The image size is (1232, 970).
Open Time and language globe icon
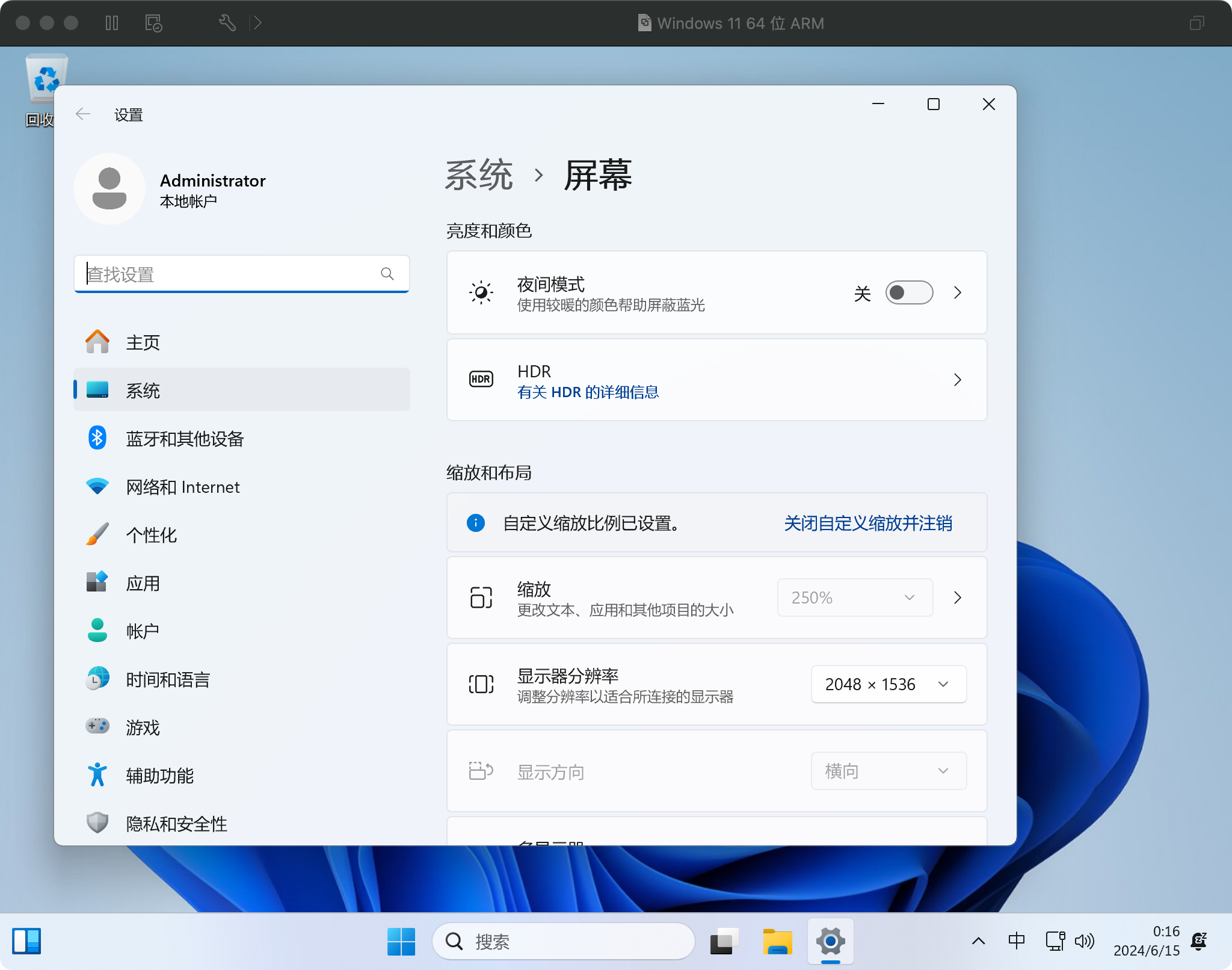(x=97, y=679)
